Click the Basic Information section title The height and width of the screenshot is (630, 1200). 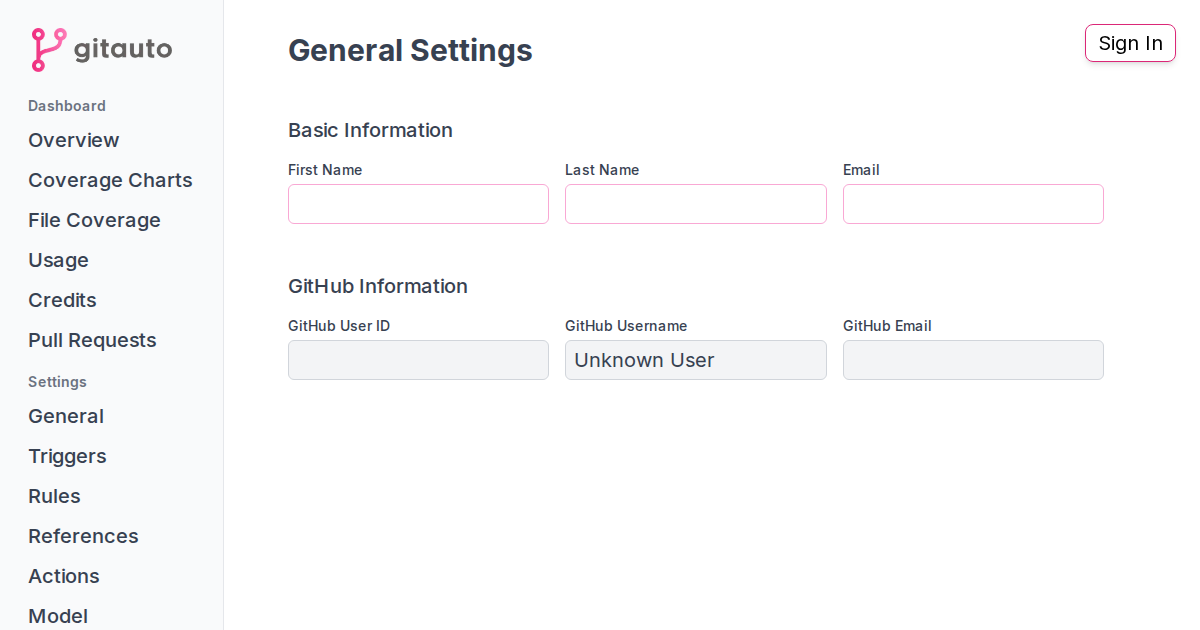click(x=370, y=130)
